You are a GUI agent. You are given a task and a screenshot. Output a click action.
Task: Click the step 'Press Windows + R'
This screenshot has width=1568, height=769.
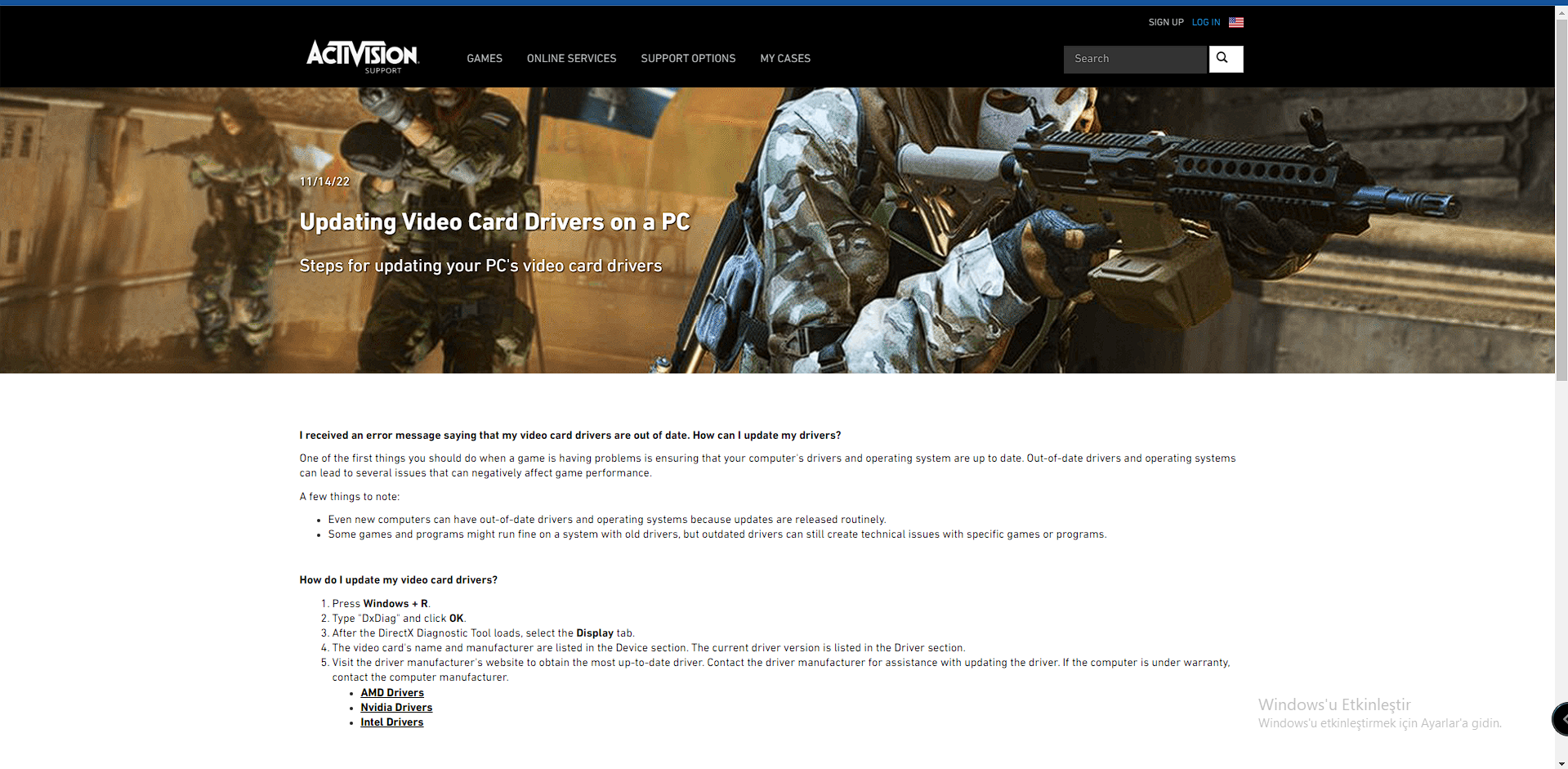(x=381, y=604)
